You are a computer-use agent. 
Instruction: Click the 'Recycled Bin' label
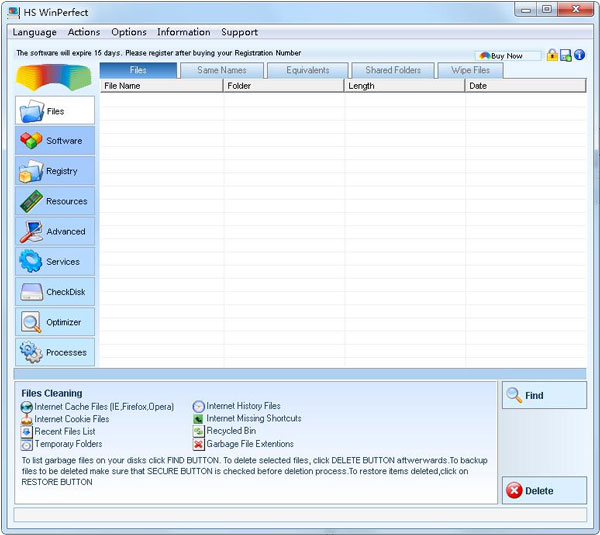pyautogui.click(x=232, y=431)
